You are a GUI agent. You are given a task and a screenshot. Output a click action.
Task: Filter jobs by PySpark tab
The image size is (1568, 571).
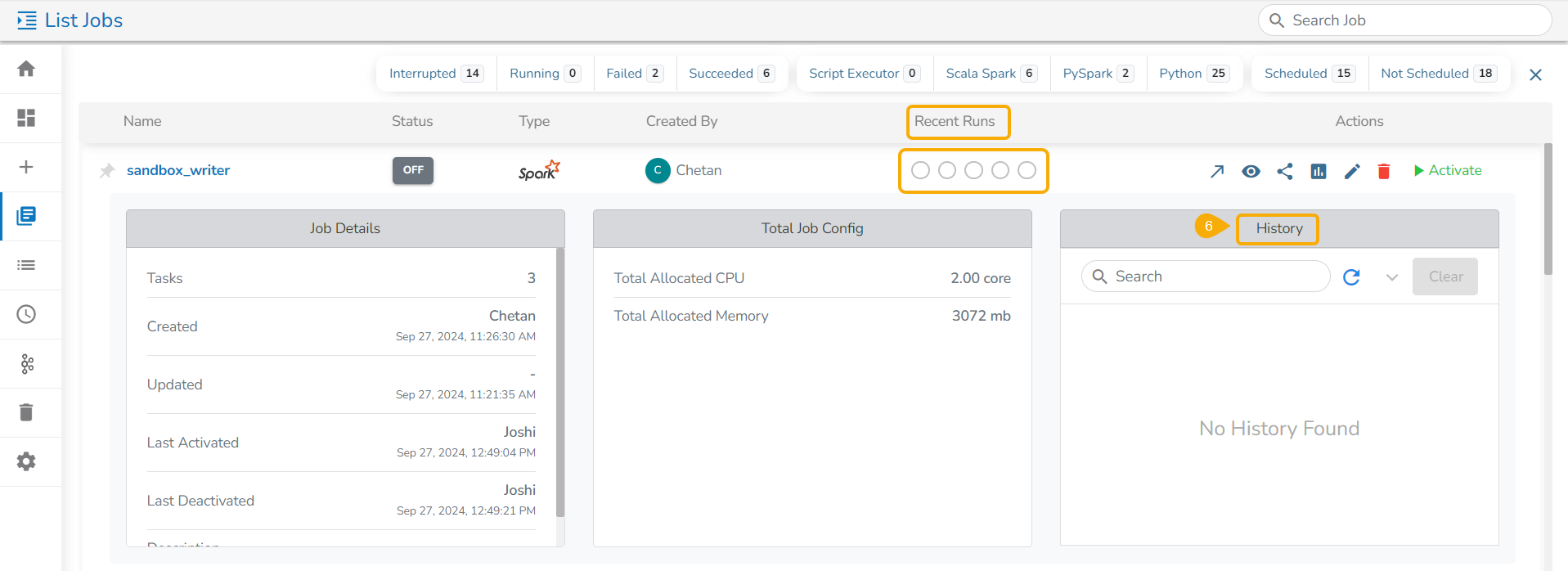[x=1098, y=74]
